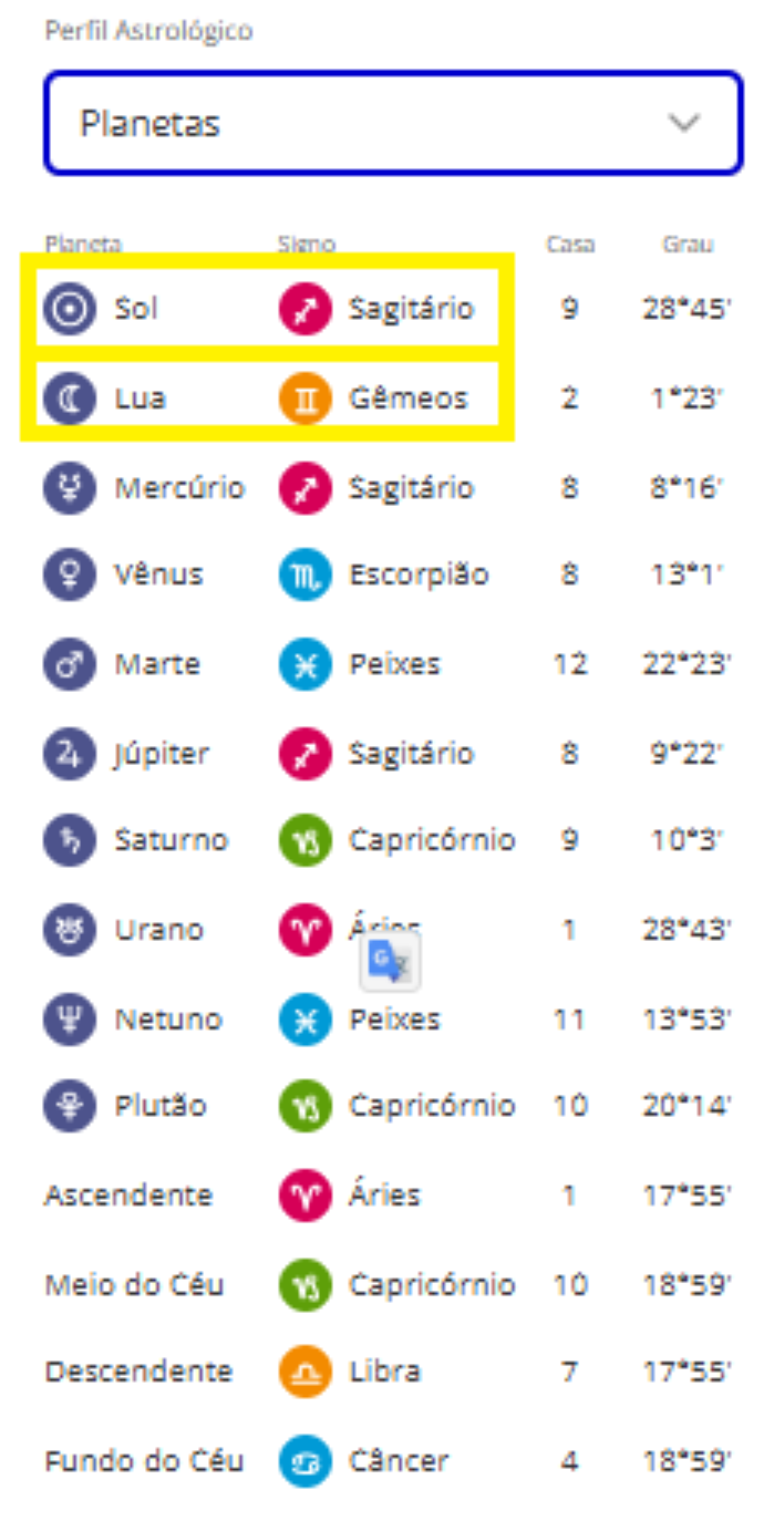Click the Vênus planet icon
The width and height of the screenshot is (774, 1521).
tap(69, 575)
